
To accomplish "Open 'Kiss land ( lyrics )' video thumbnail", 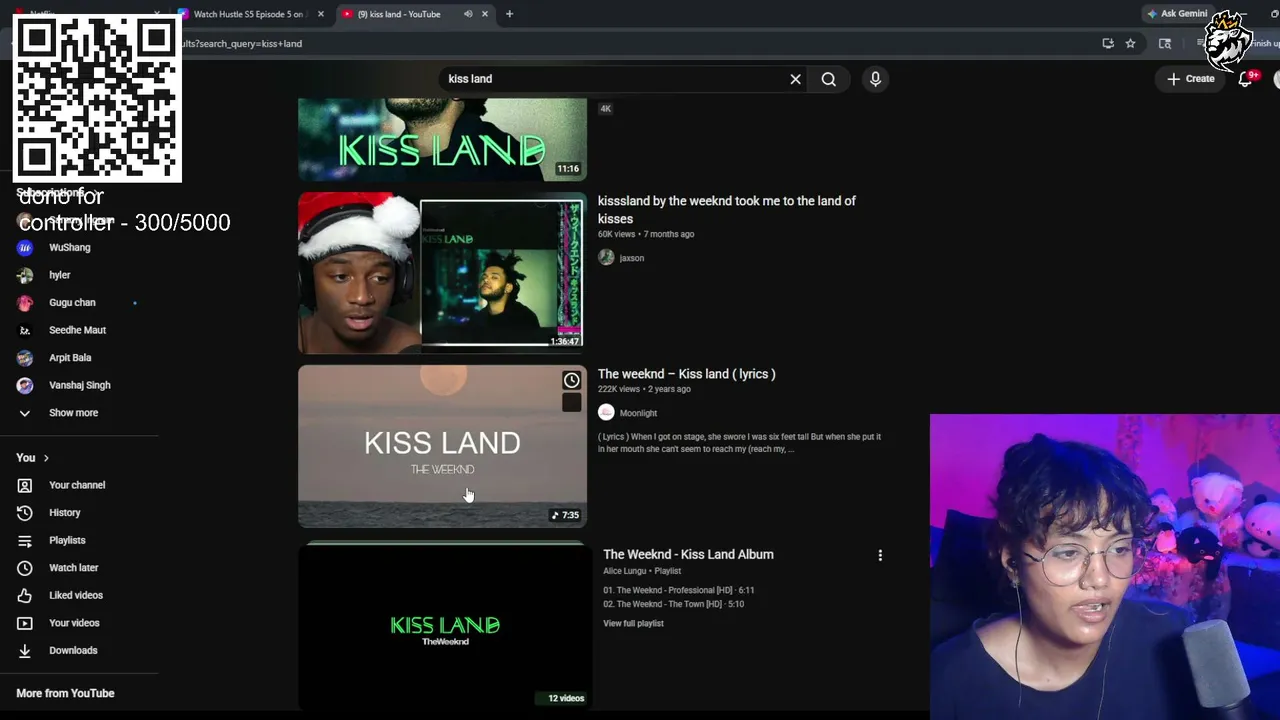I will pos(442,446).
